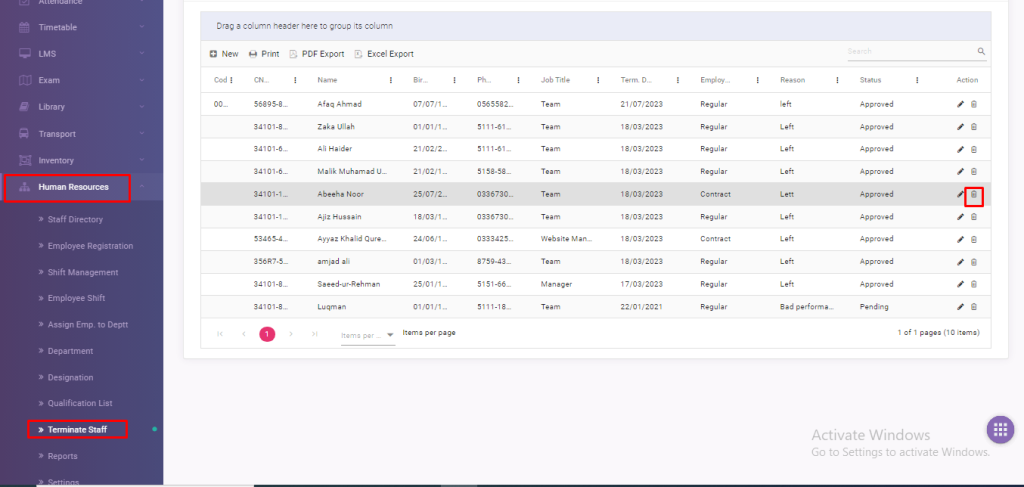This screenshot has width=1024, height=487.
Task: Click the delete icon for Abeeha Noor
Action: (974, 195)
